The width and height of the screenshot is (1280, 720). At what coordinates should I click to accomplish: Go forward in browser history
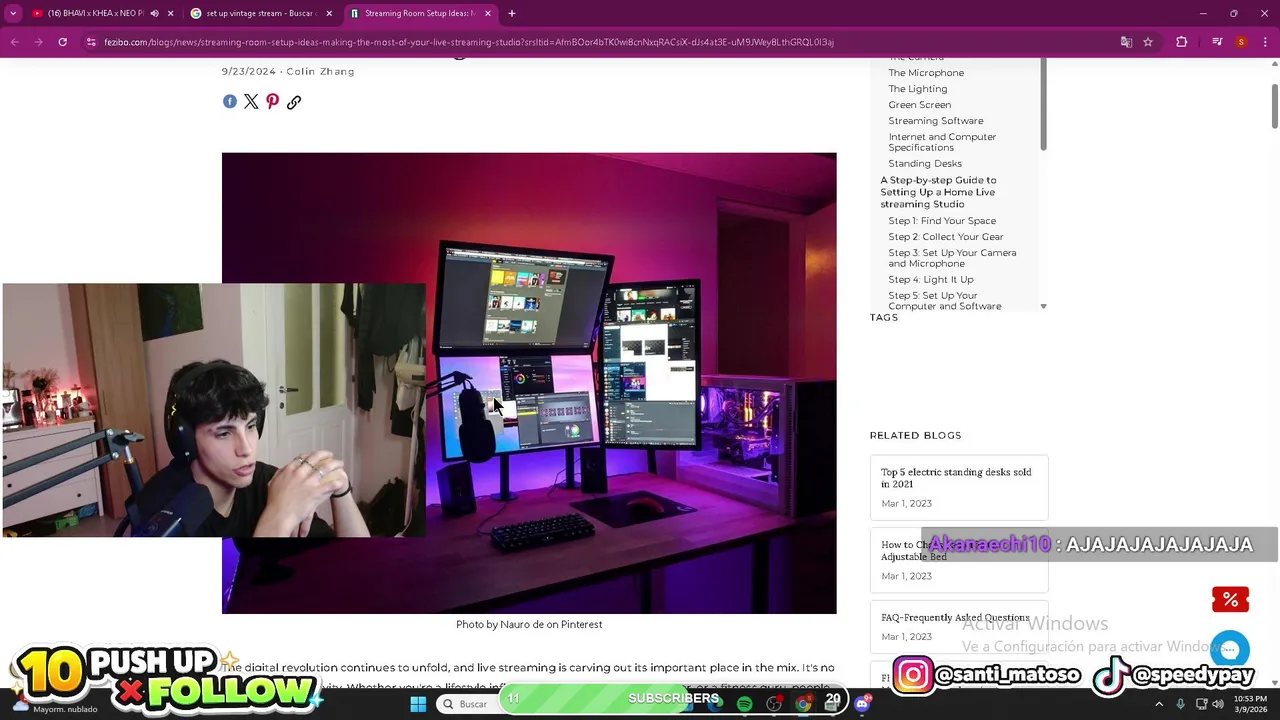pos(38,42)
